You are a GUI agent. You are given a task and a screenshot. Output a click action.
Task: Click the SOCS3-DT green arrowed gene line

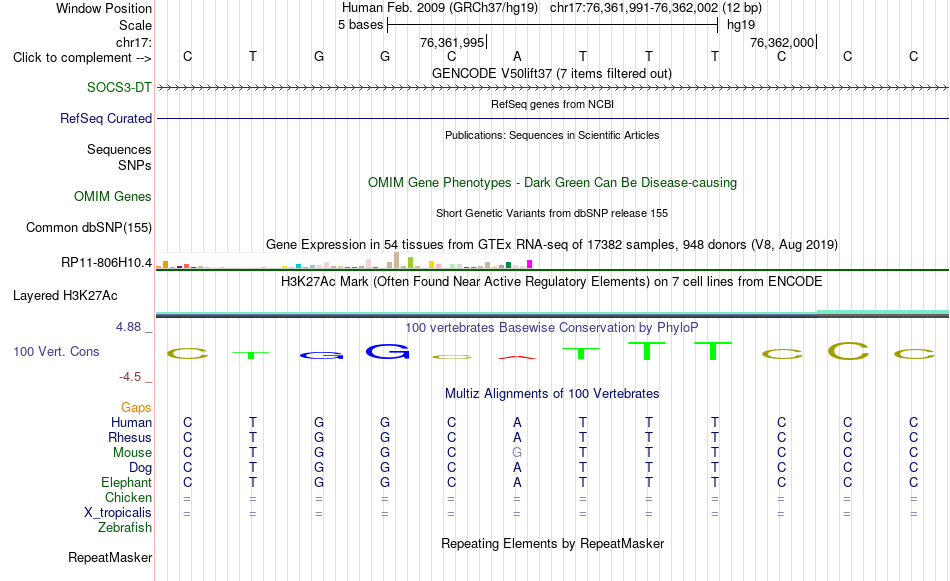coord(552,88)
